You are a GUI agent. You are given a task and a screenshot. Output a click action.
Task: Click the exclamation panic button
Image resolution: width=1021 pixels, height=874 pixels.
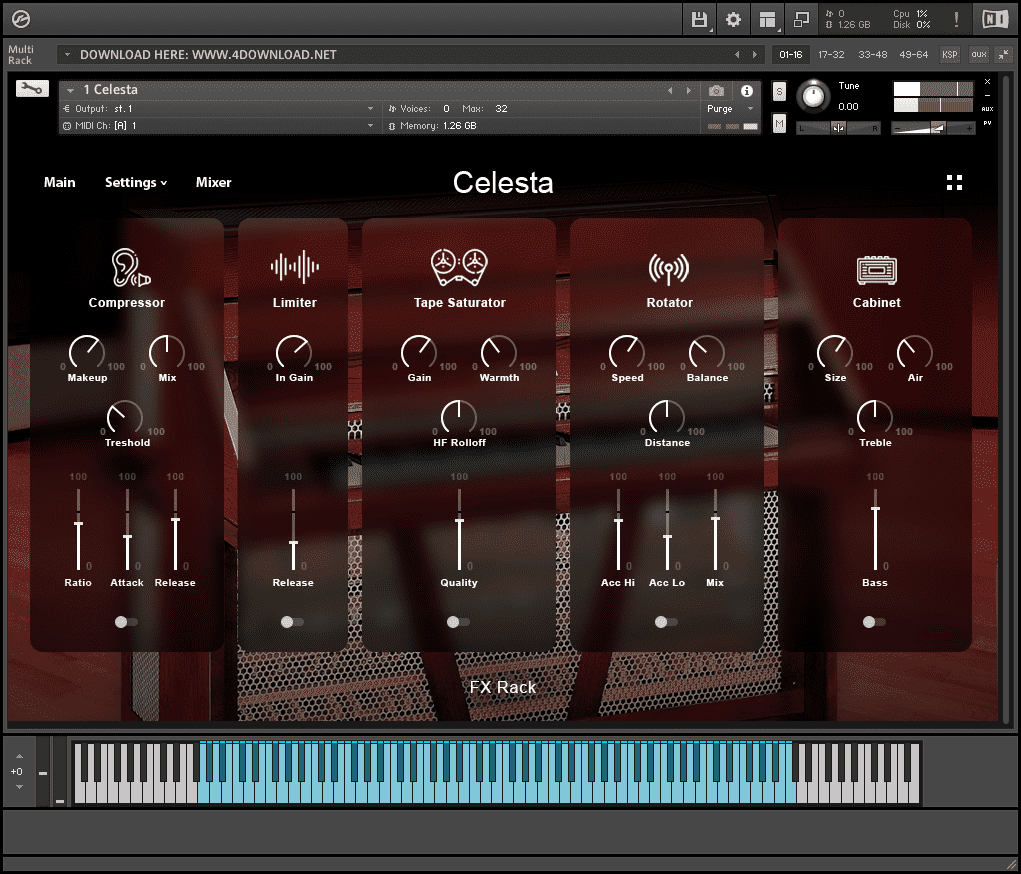(956, 20)
